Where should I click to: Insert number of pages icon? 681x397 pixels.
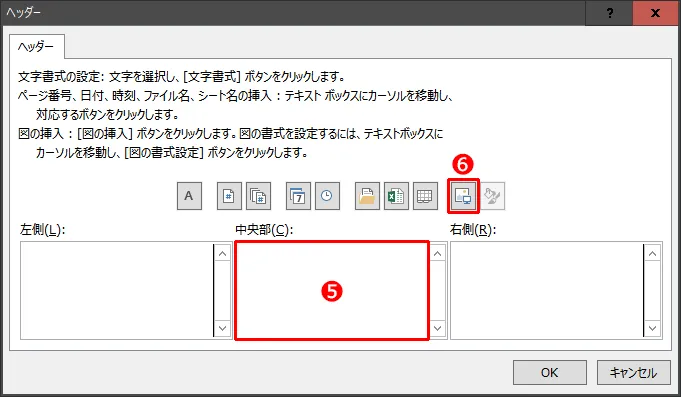(x=258, y=196)
